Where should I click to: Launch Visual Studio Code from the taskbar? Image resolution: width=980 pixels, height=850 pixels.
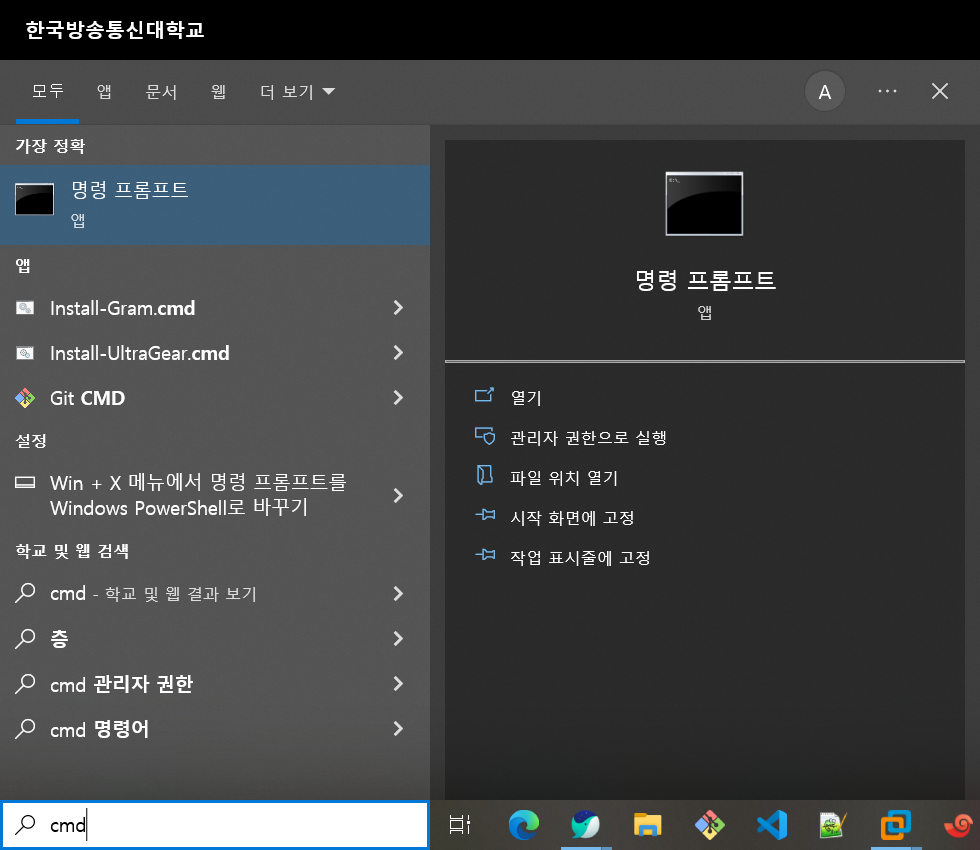(x=772, y=825)
